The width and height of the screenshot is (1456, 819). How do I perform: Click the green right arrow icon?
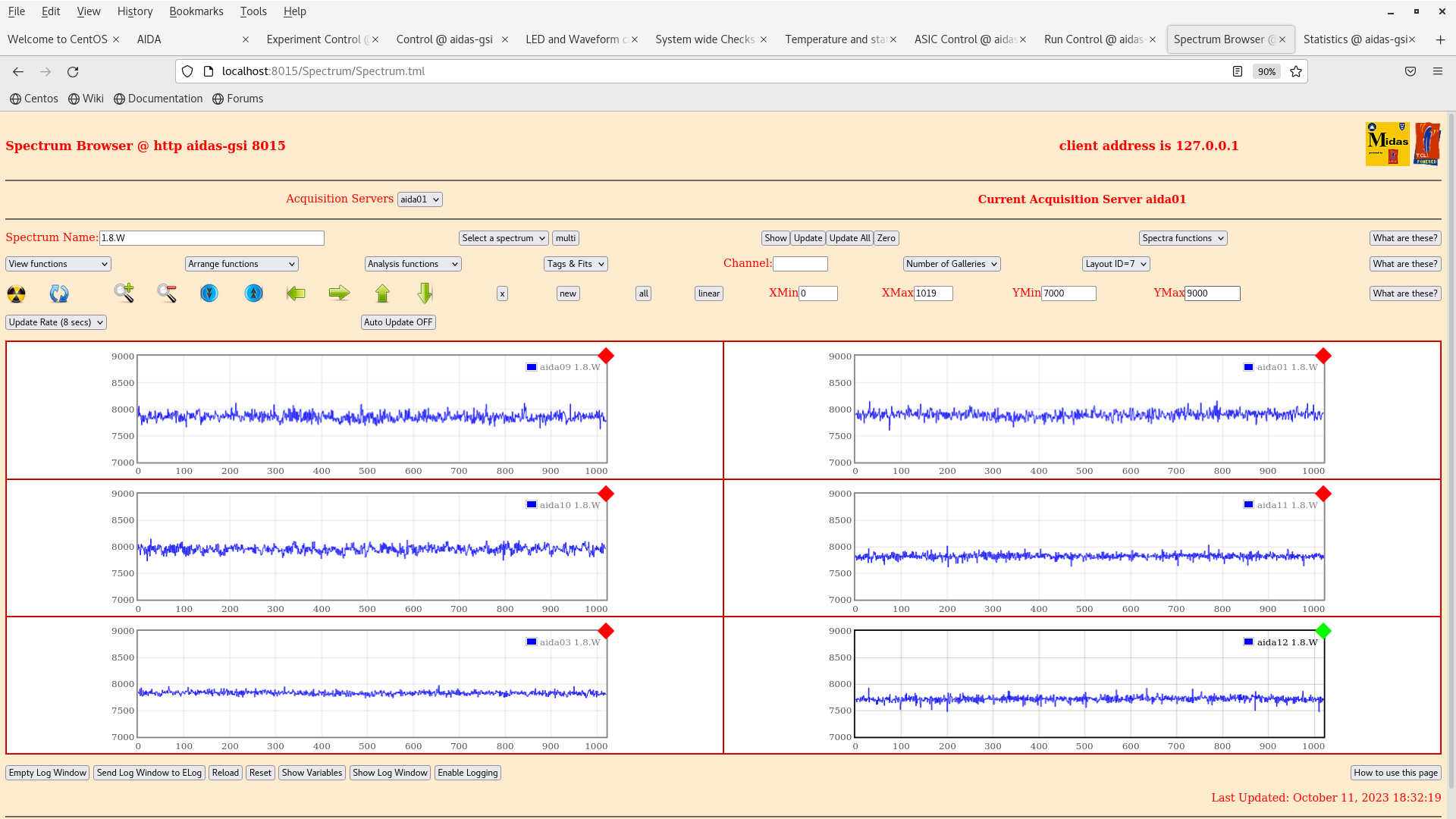(x=339, y=293)
